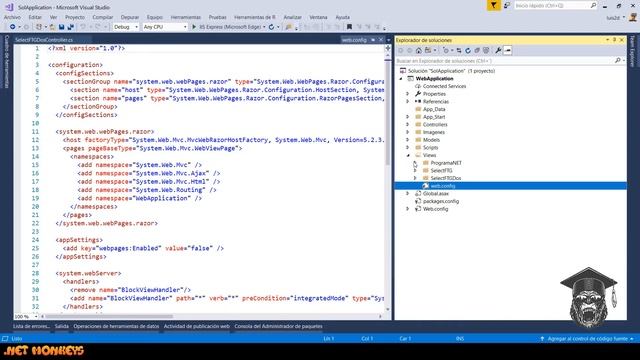Viewport: 640px width, 360px height.
Task: Collapse the WebApplication project node
Action: point(401,78)
